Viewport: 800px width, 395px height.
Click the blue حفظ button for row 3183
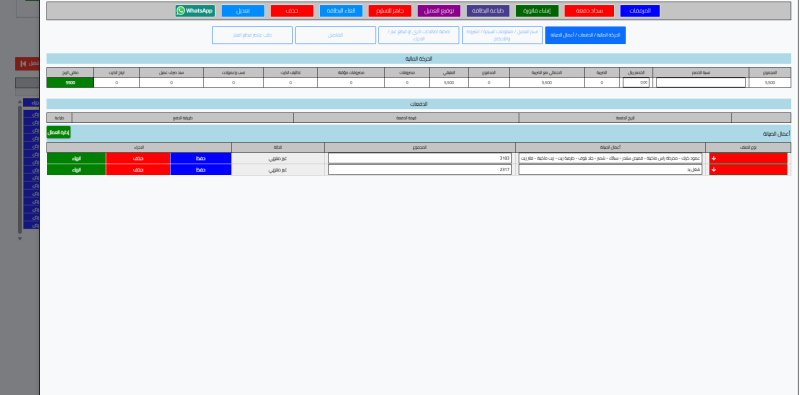201,158
